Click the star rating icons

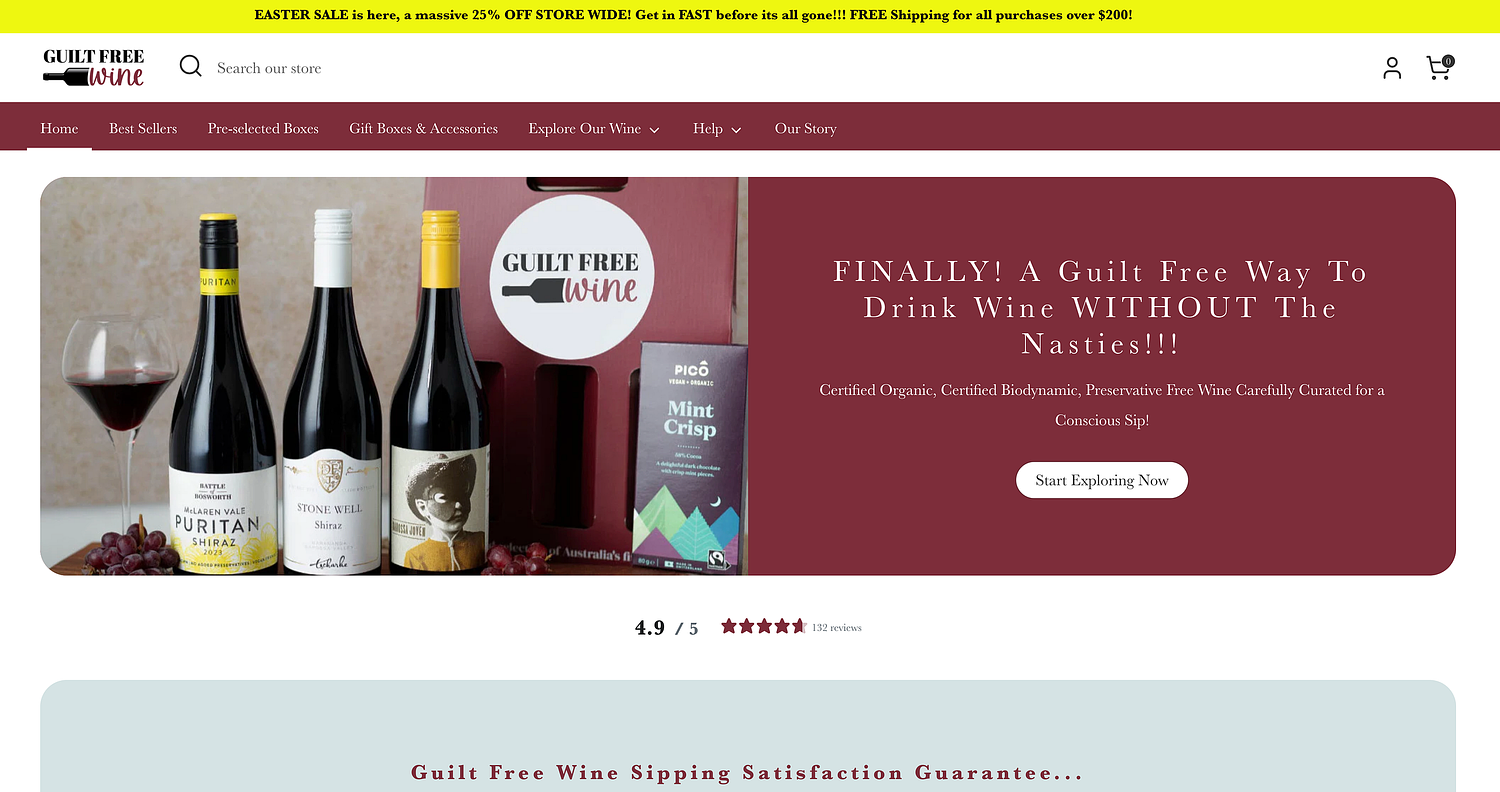(763, 627)
